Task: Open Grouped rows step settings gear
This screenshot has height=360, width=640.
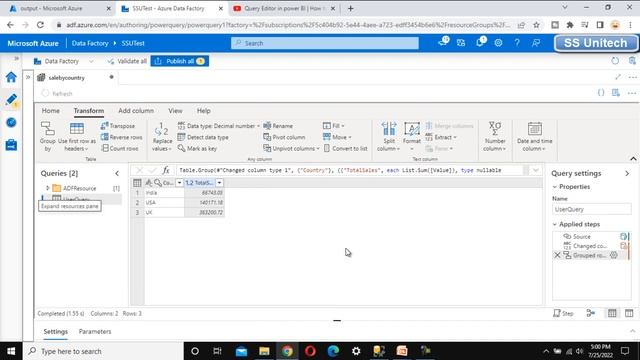Action: click(613, 255)
